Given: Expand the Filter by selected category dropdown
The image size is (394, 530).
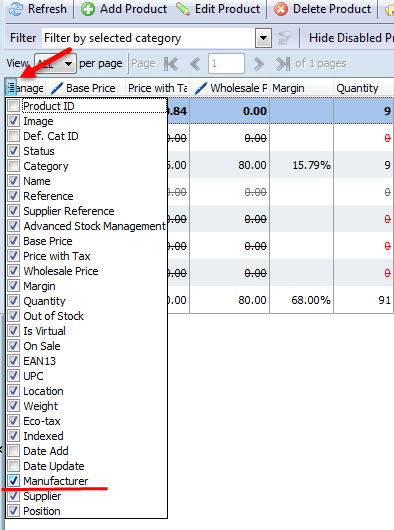Looking at the screenshot, I should coord(263,38).
